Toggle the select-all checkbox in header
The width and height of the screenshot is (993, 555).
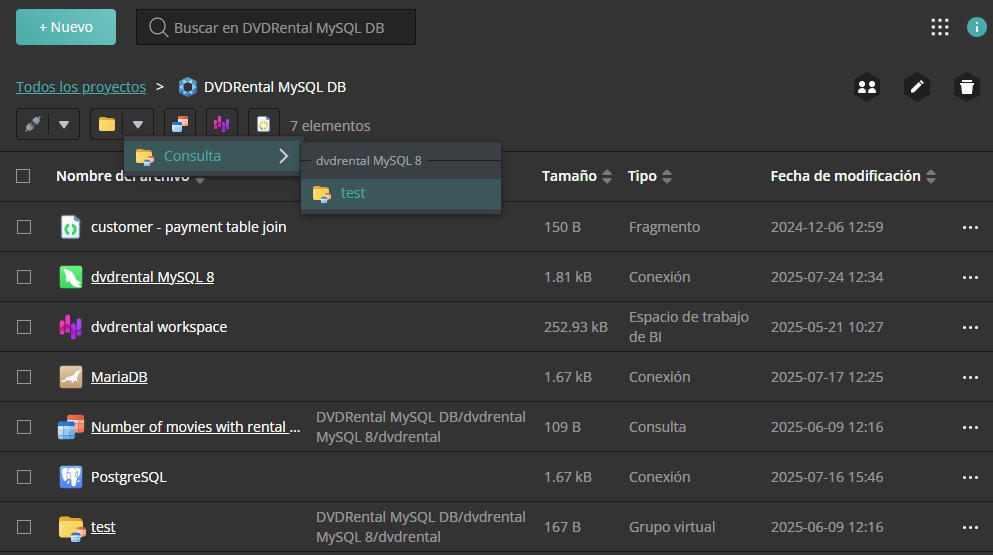pyautogui.click(x=24, y=176)
